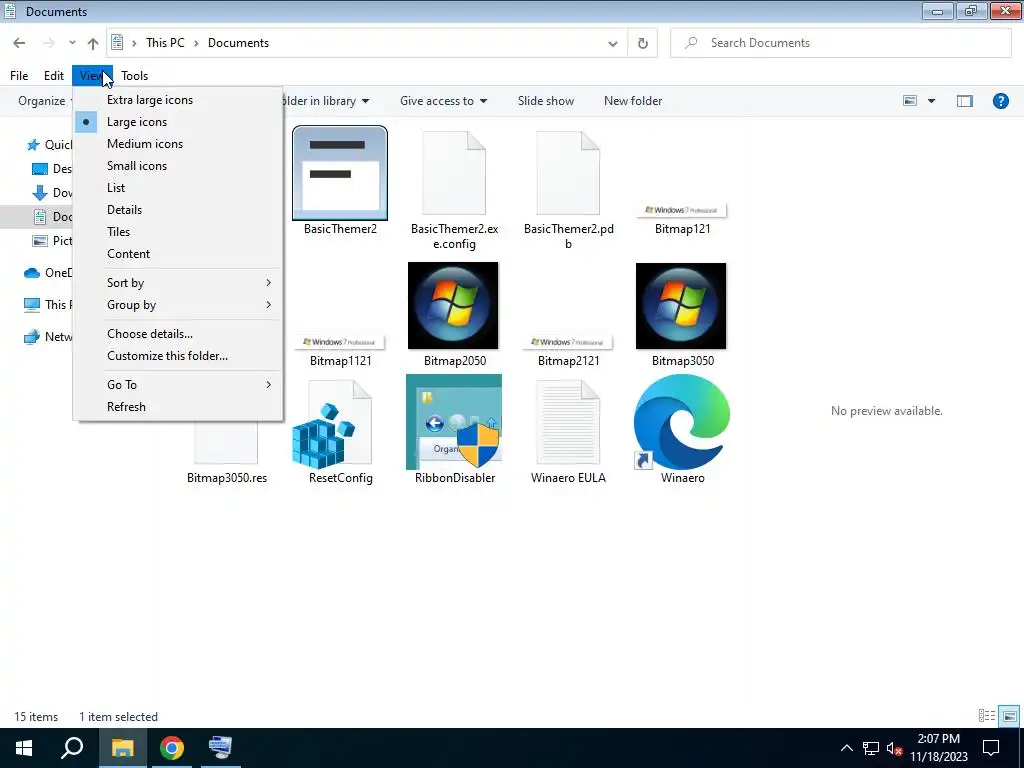Open the muted volume tray icon

coord(894,748)
